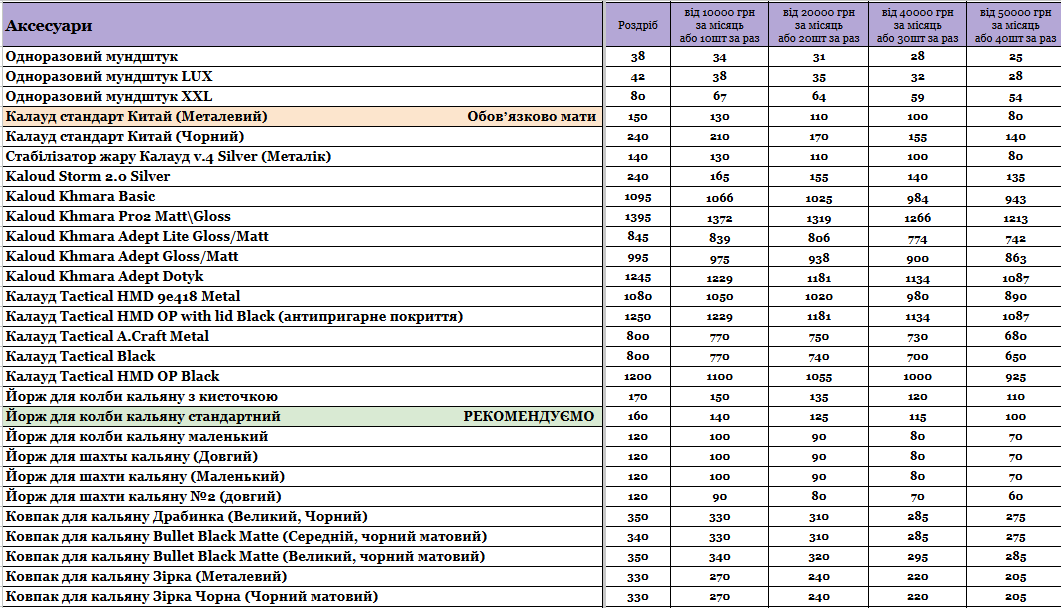Click the 'Обов'язково мати' label

click(531, 116)
